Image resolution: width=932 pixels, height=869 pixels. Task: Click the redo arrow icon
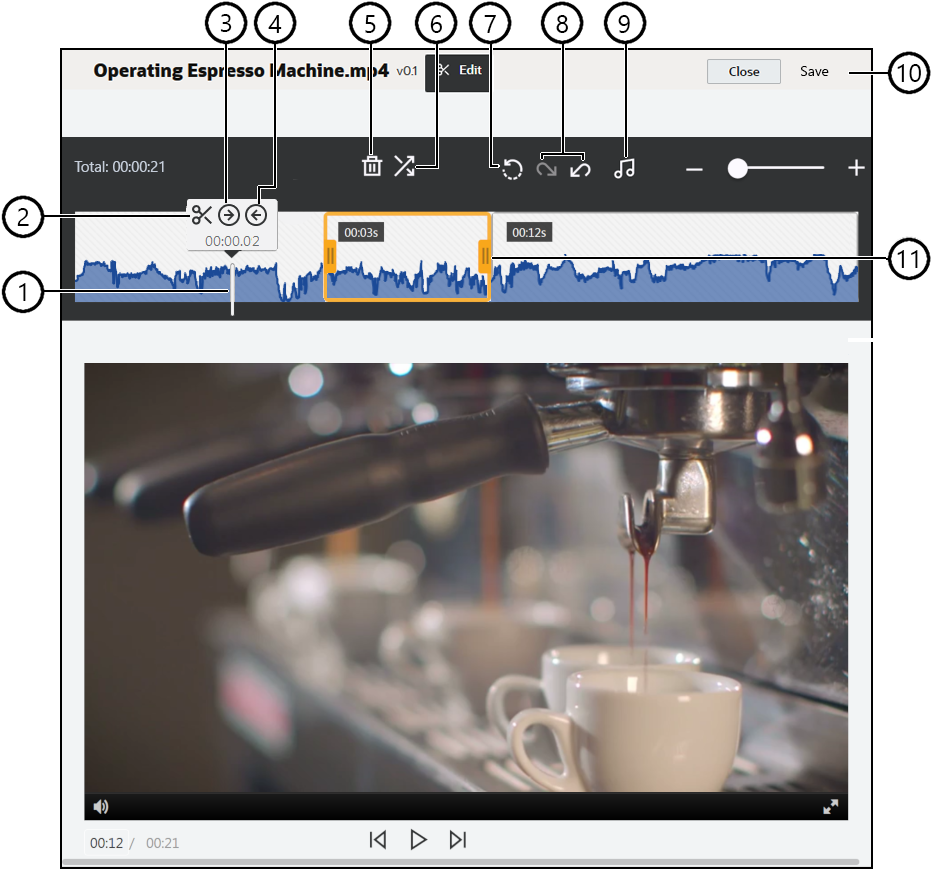(x=545, y=168)
